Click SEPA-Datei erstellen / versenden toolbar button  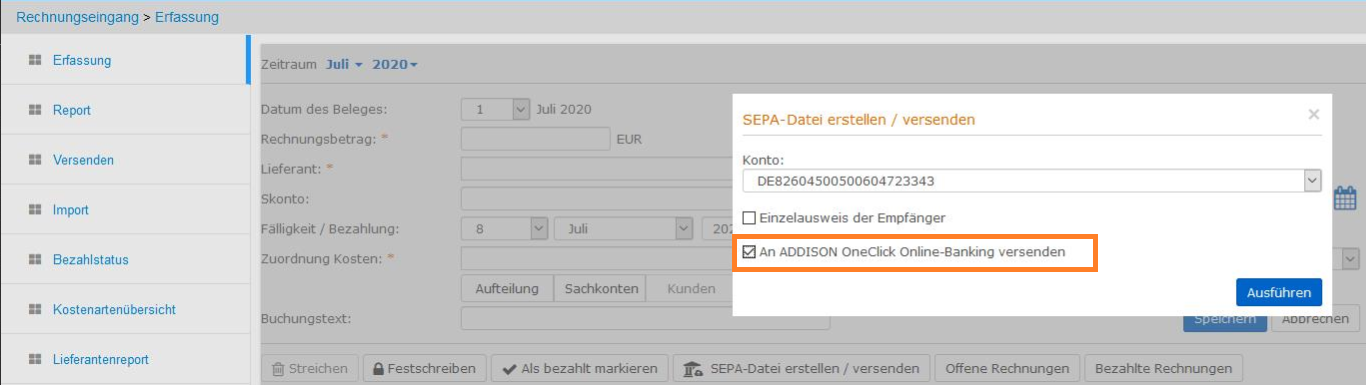(802, 368)
